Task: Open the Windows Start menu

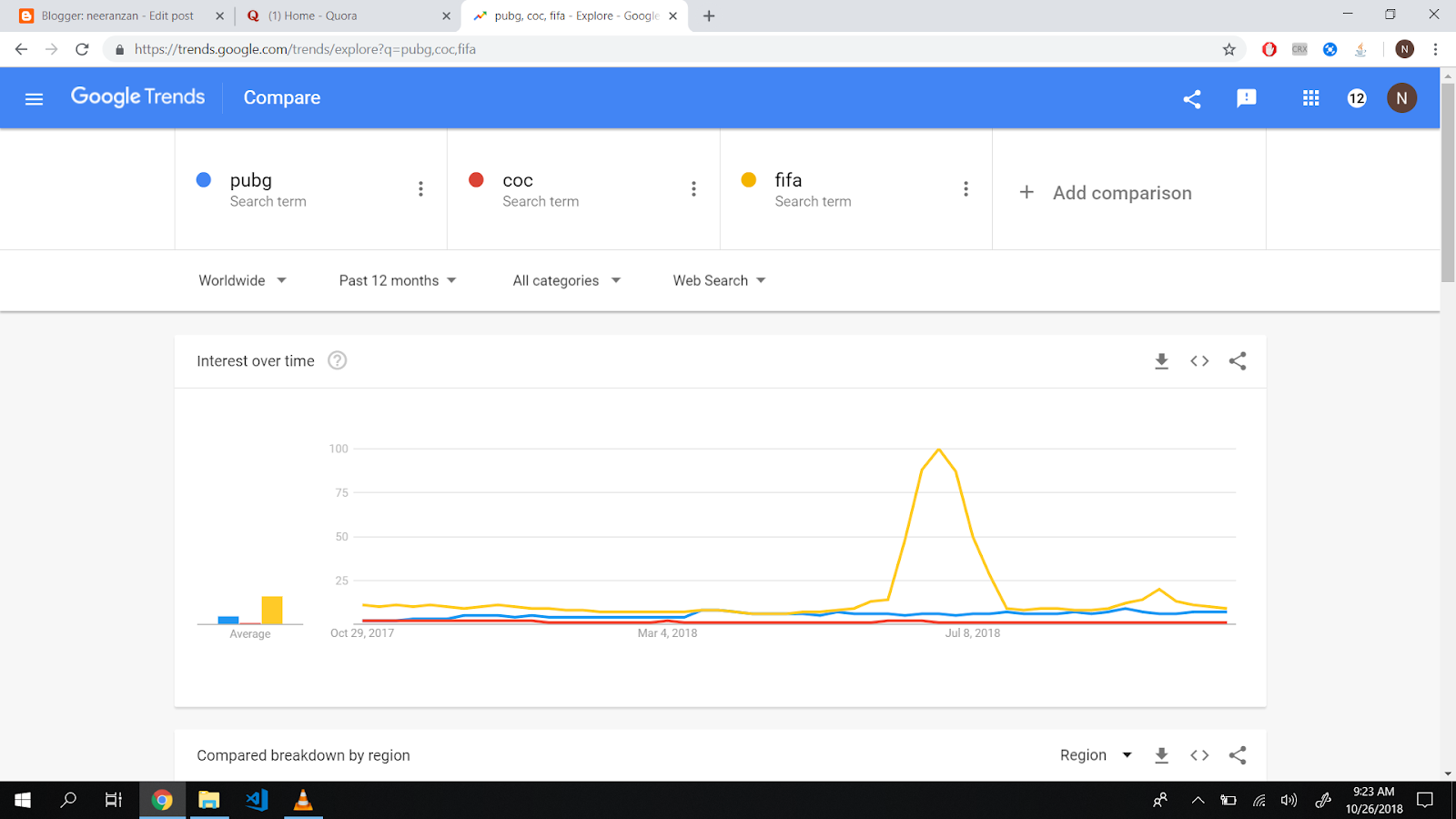Action: click(x=23, y=800)
